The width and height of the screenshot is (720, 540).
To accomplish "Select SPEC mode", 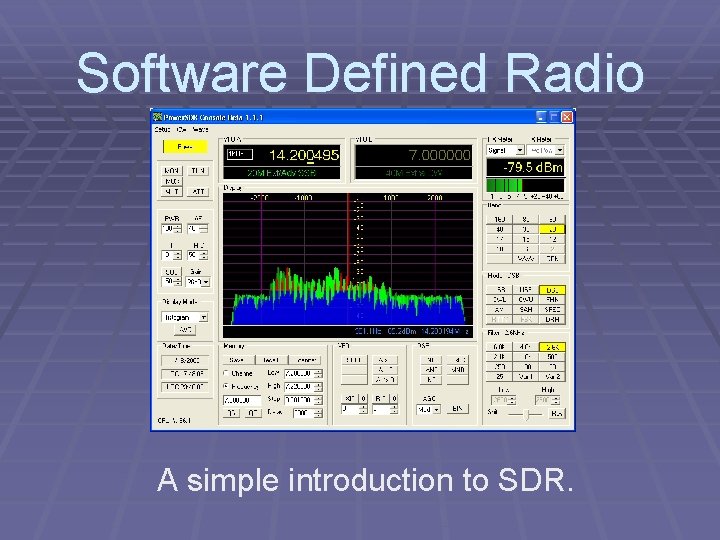I will pyautogui.click(x=552, y=309).
